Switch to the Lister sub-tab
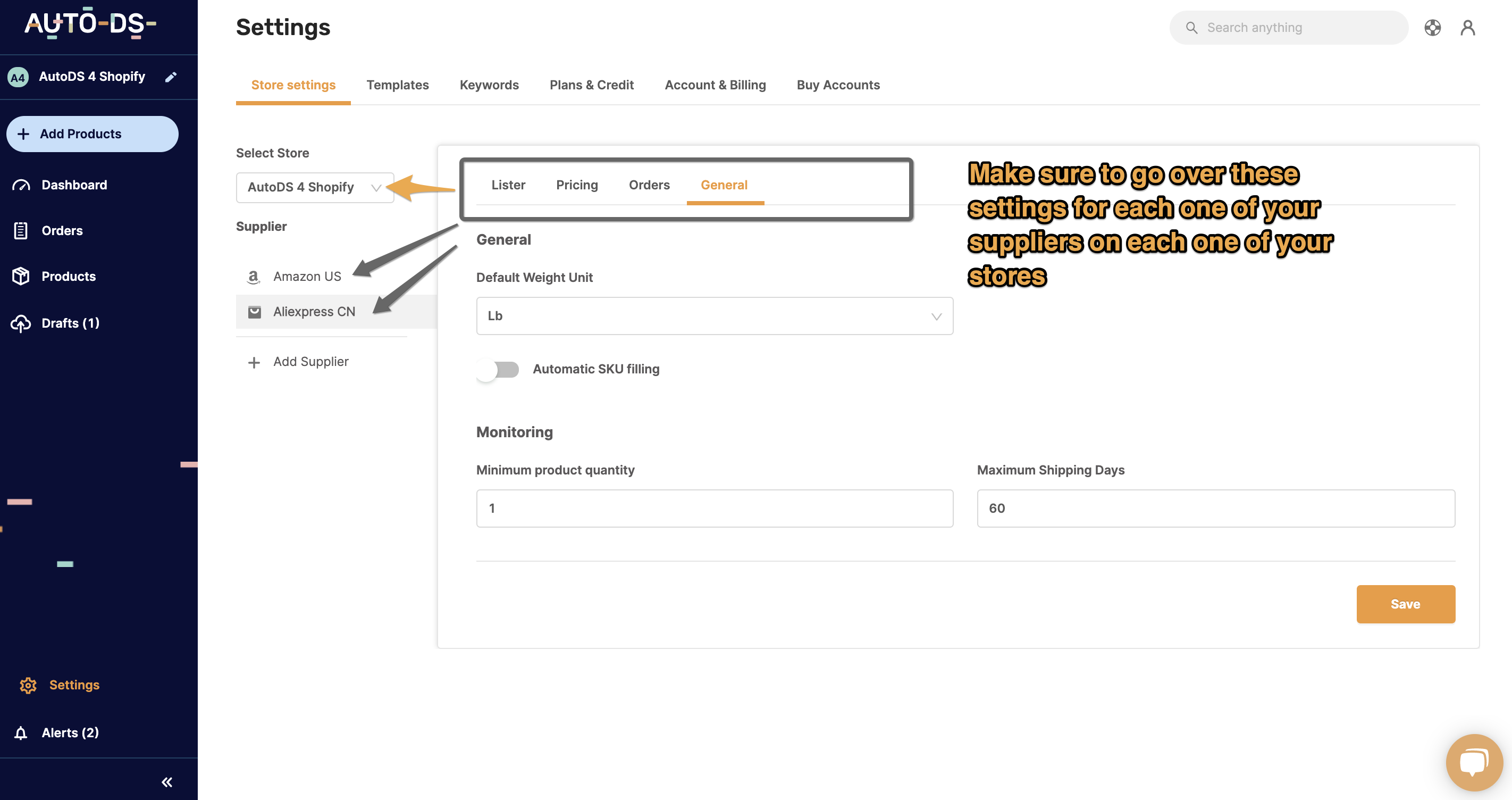 coord(508,185)
